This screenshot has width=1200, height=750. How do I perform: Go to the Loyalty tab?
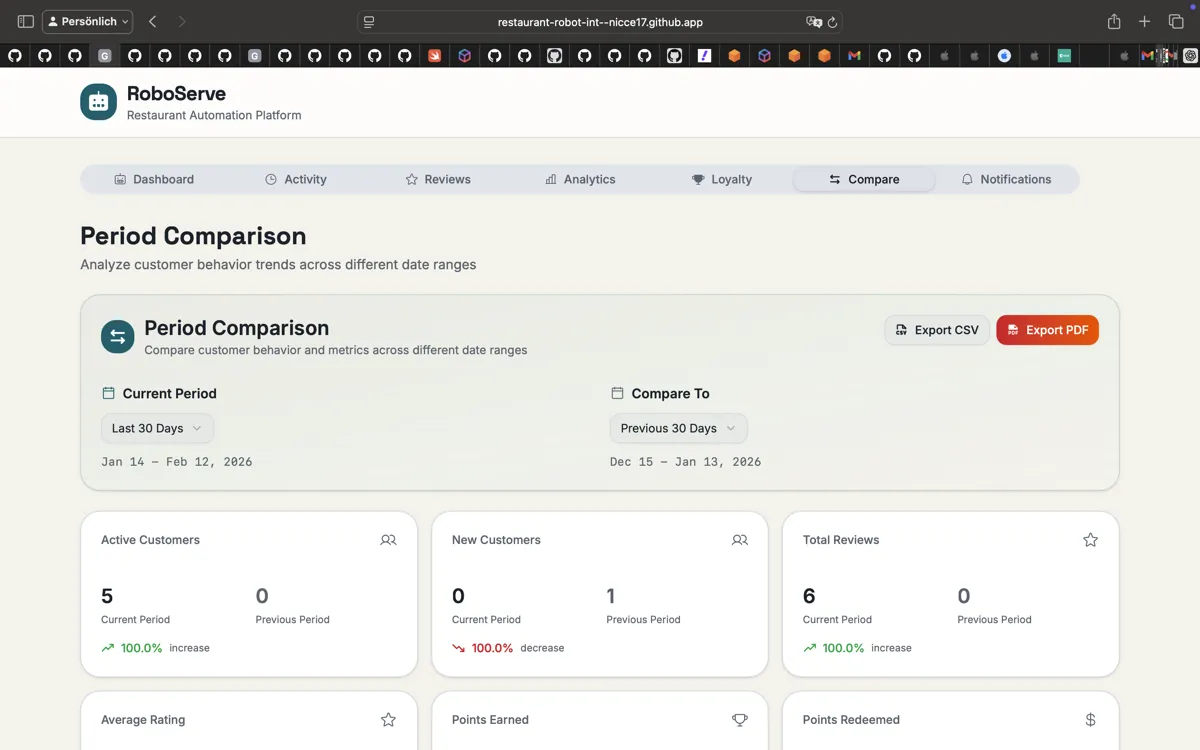[721, 179]
